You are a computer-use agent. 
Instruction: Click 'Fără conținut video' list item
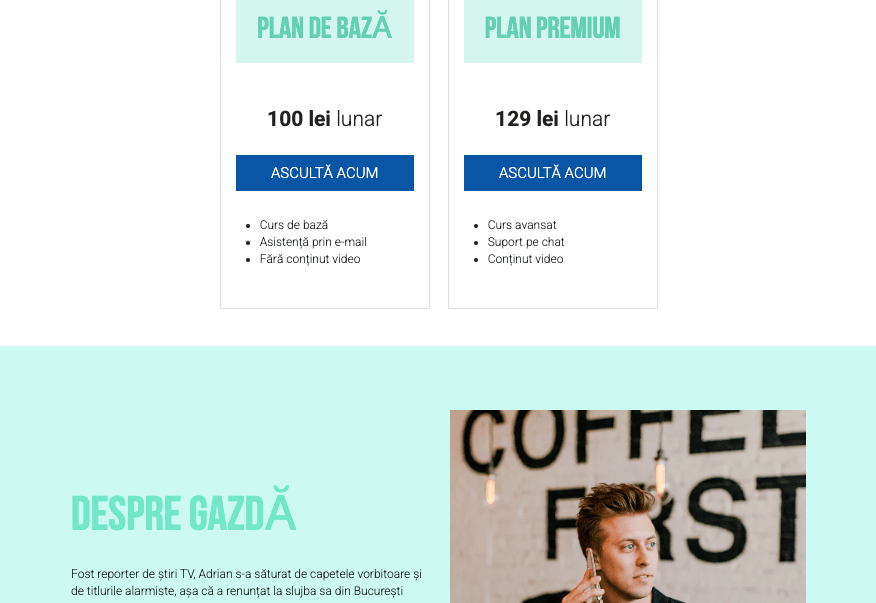click(310, 259)
